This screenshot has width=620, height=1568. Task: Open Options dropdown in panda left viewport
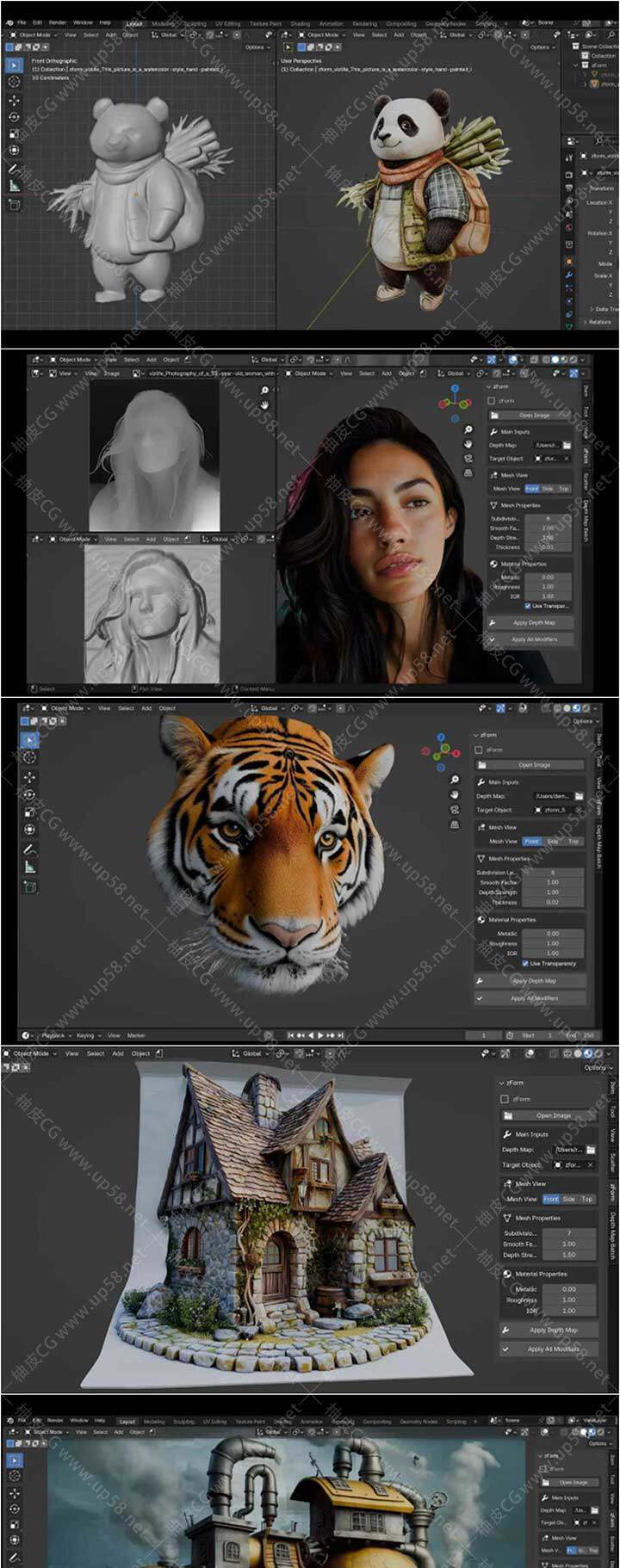click(x=256, y=47)
